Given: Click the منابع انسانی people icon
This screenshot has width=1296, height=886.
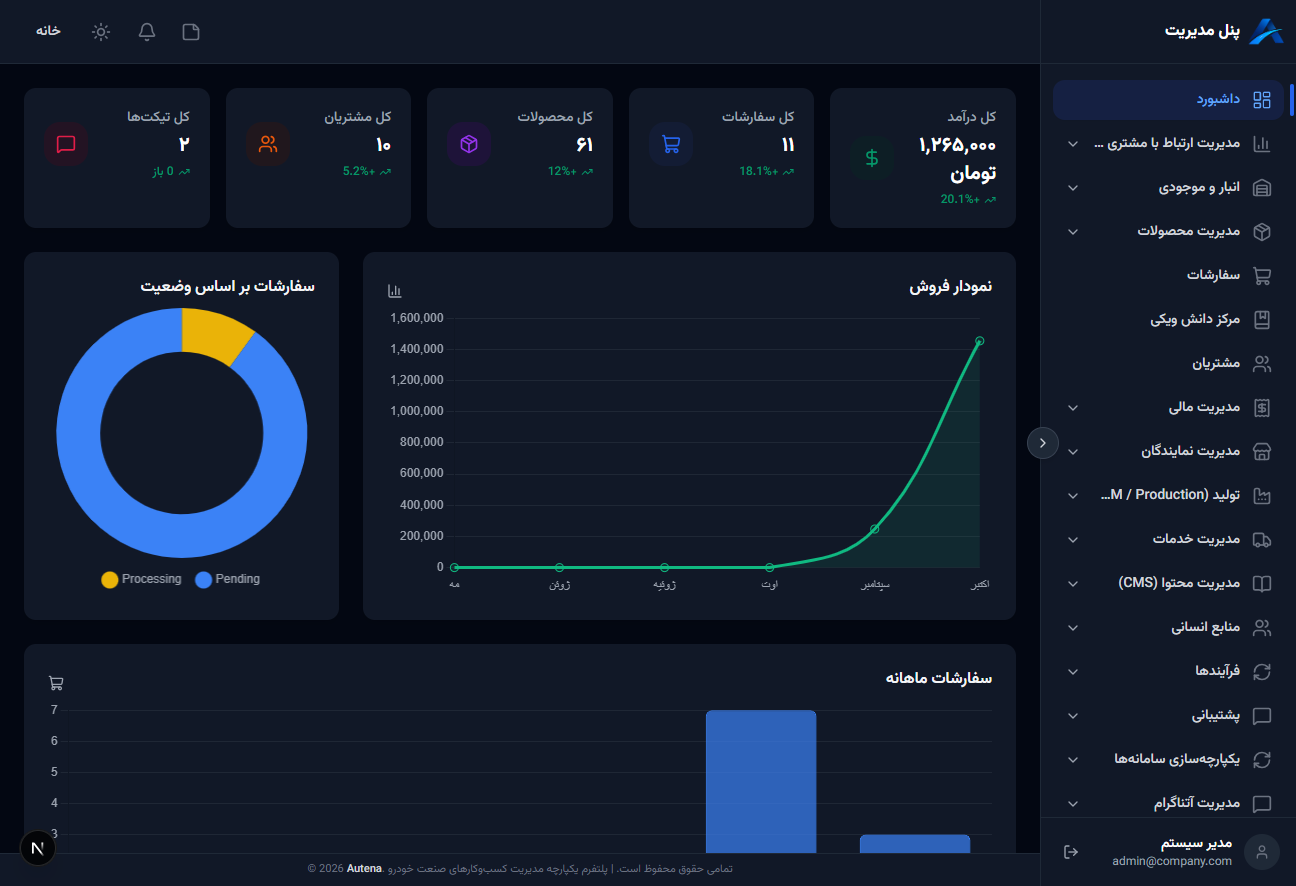Looking at the screenshot, I should pos(1262,628).
